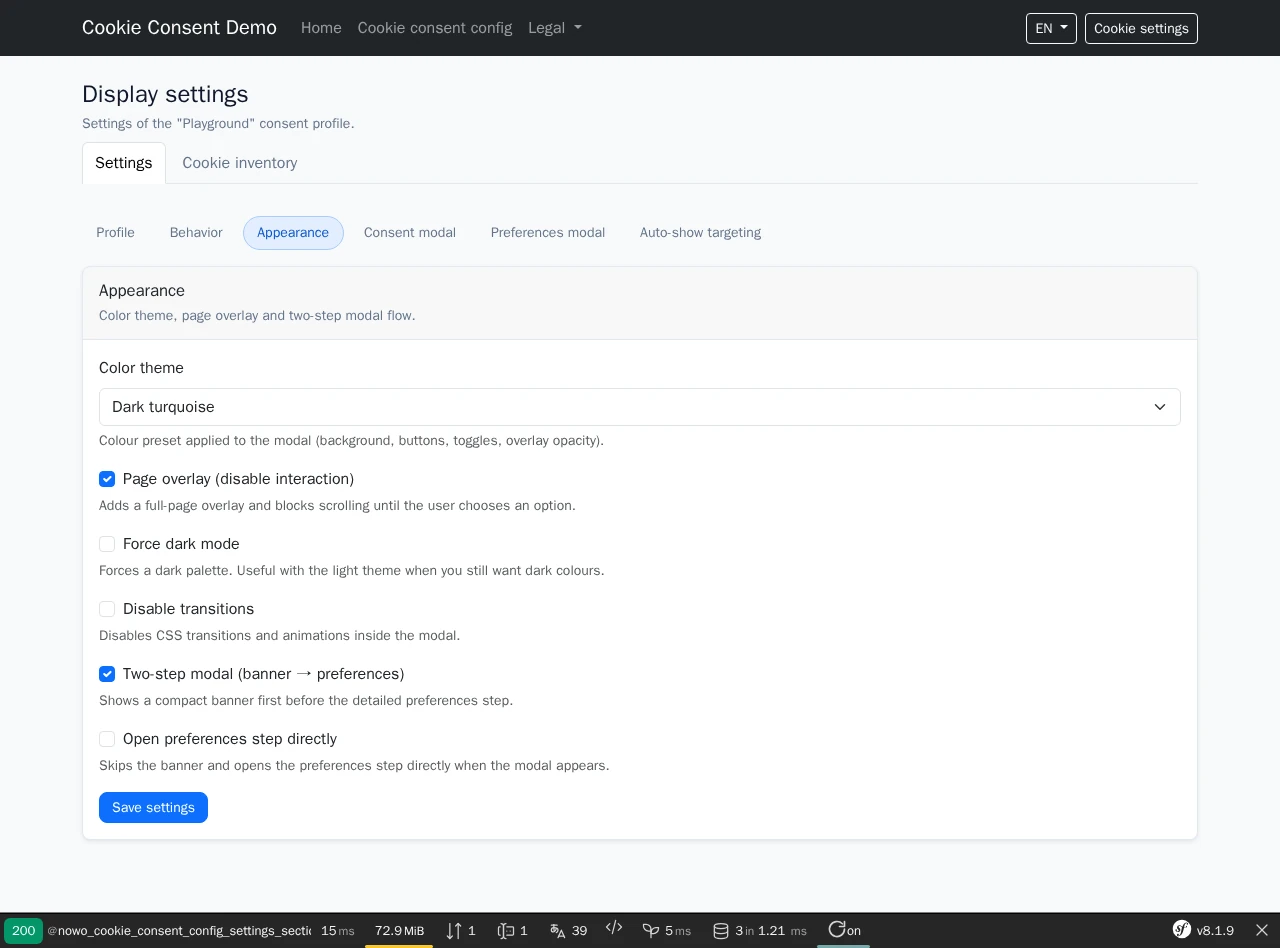
Task: Click the Save settings button
Action: click(153, 808)
